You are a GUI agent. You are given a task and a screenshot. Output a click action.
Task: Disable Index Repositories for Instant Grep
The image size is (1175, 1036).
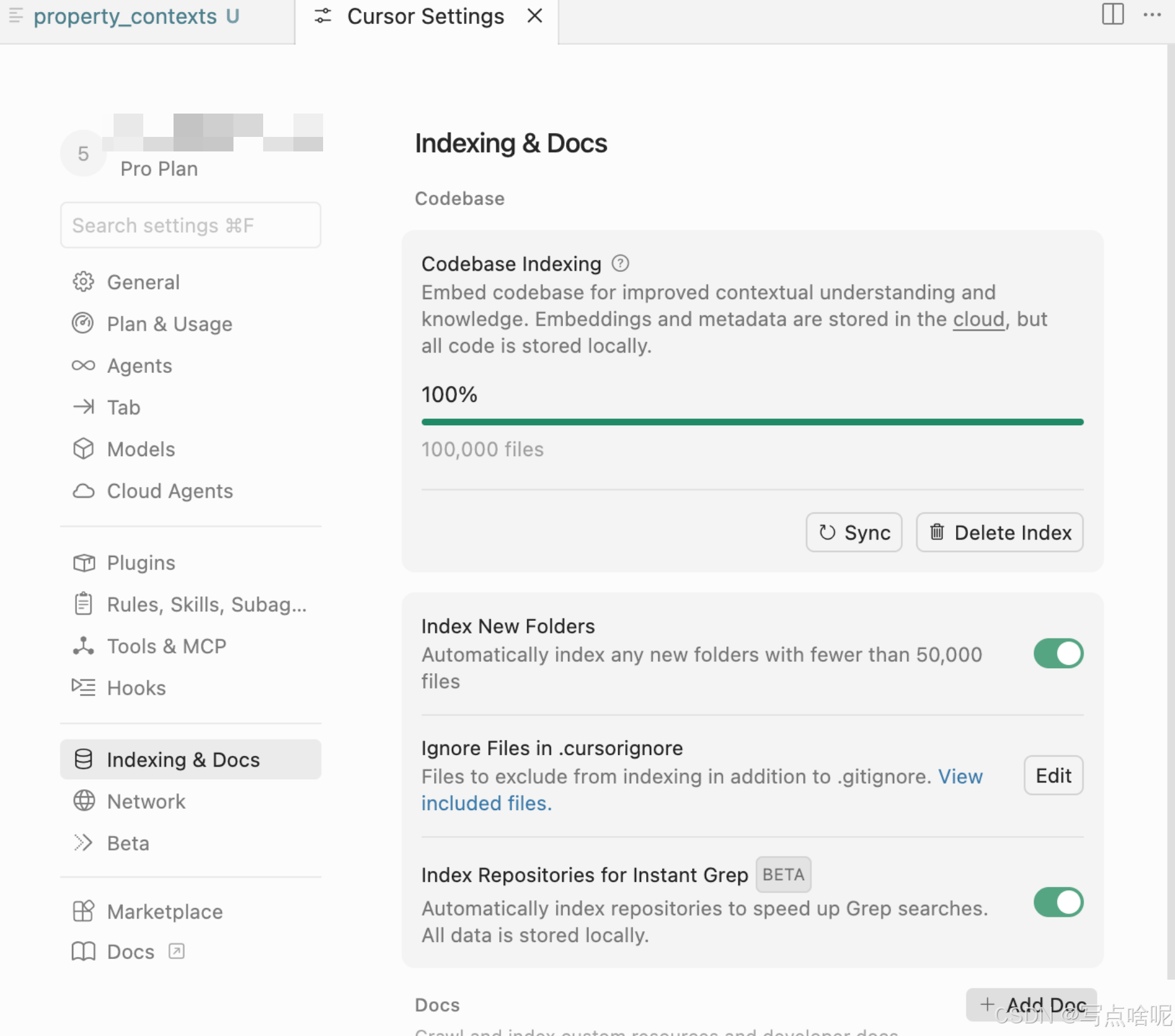[1058, 902]
